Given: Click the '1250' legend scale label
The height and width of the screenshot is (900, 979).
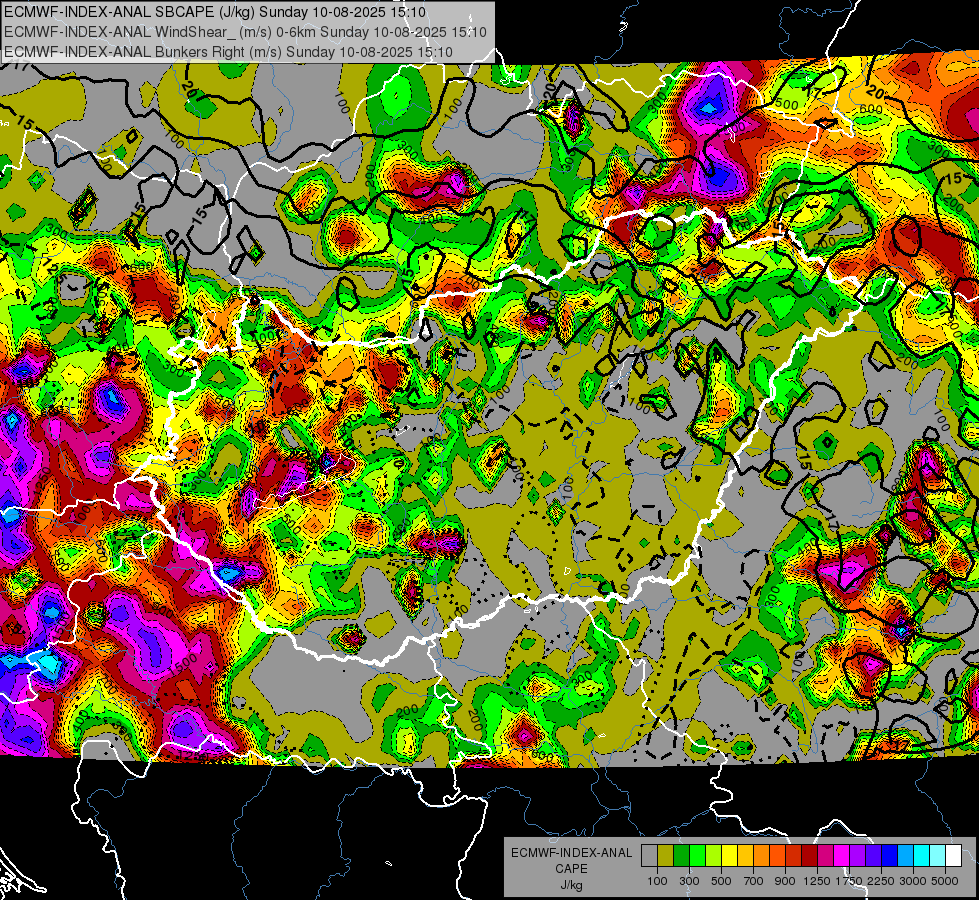Looking at the screenshot, I should click(817, 881).
